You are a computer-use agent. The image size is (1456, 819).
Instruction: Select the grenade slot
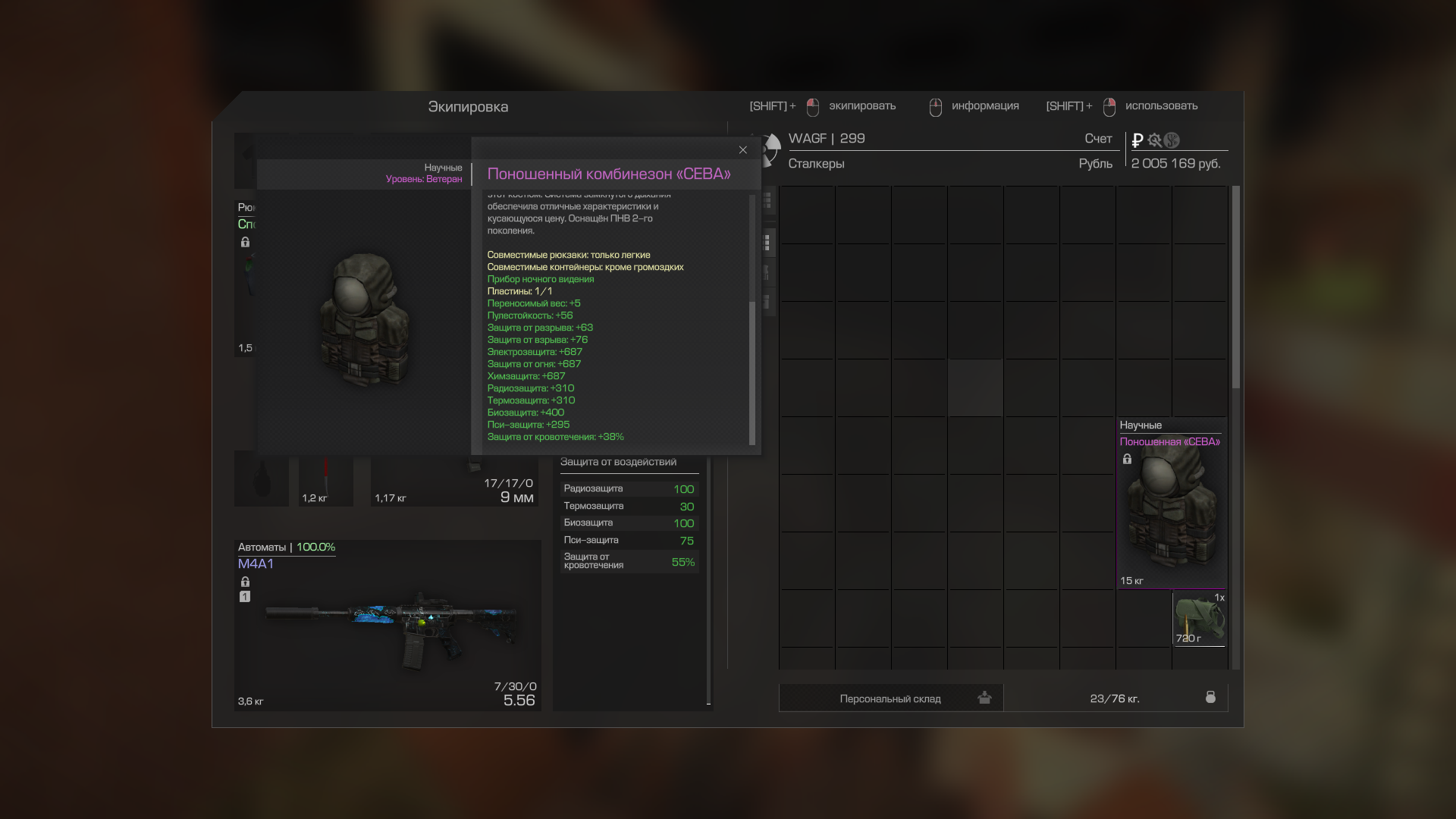(x=262, y=480)
